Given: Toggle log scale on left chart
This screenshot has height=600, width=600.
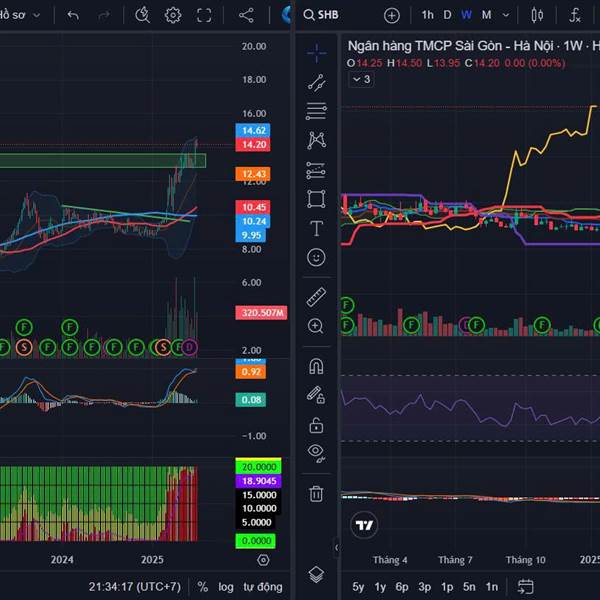Looking at the screenshot, I should click(x=226, y=587).
